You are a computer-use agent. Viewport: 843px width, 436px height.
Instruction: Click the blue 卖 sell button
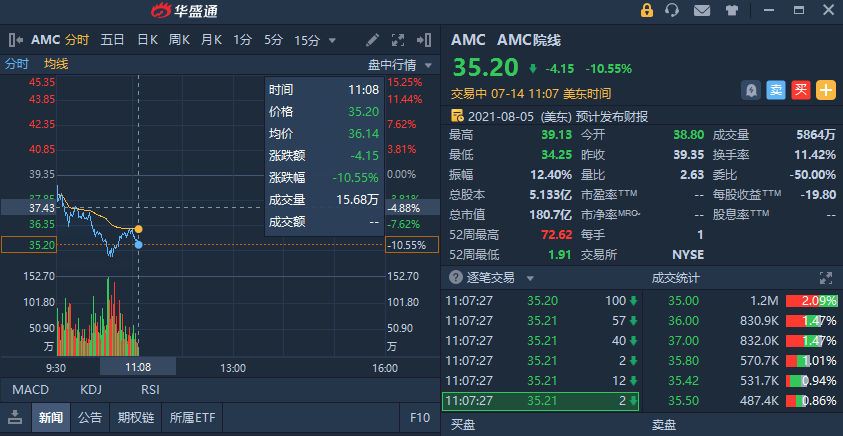tap(775, 90)
